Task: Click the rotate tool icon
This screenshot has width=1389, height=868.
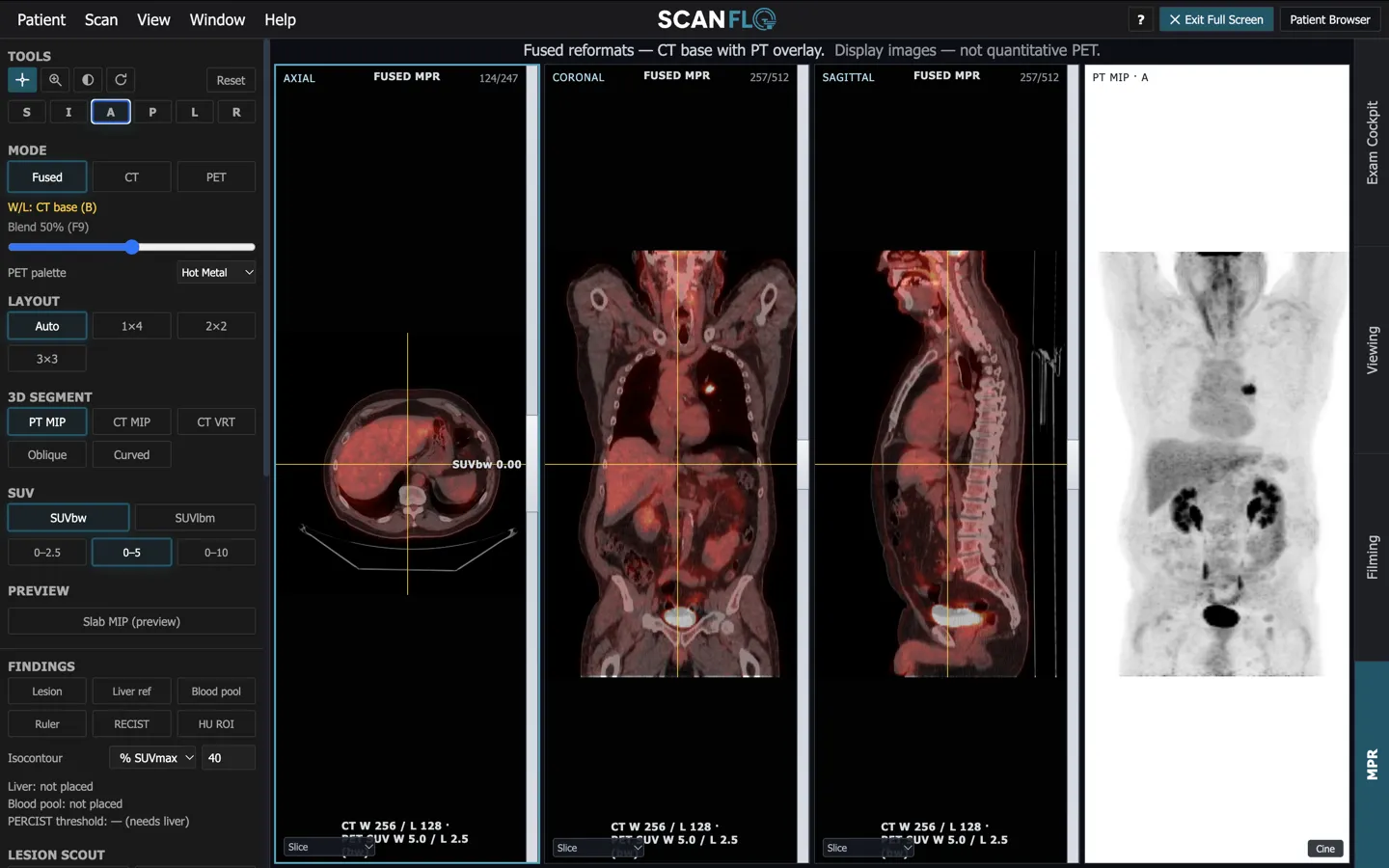Action: click(121, 80)
